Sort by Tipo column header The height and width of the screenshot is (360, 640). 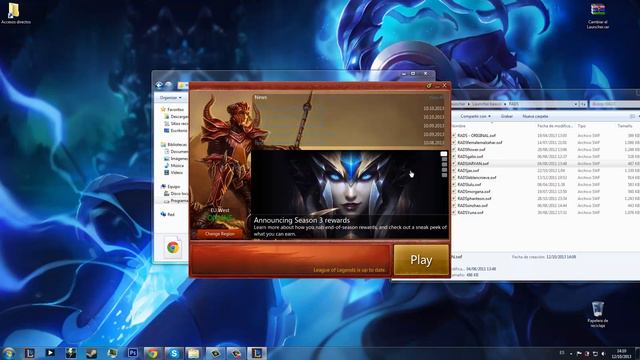[582, 126]
